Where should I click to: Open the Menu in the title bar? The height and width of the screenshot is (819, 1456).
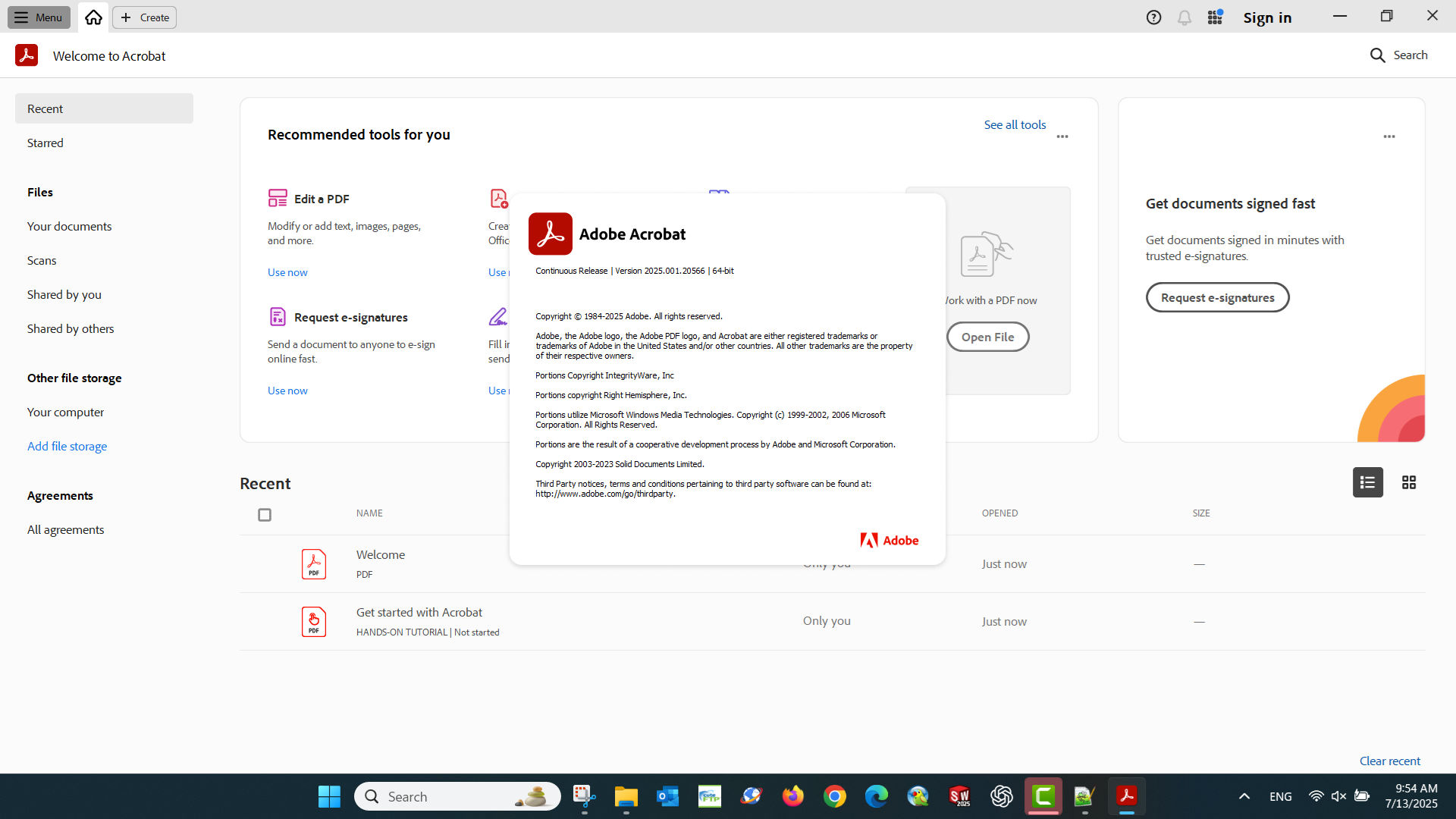tap(38, 17)
